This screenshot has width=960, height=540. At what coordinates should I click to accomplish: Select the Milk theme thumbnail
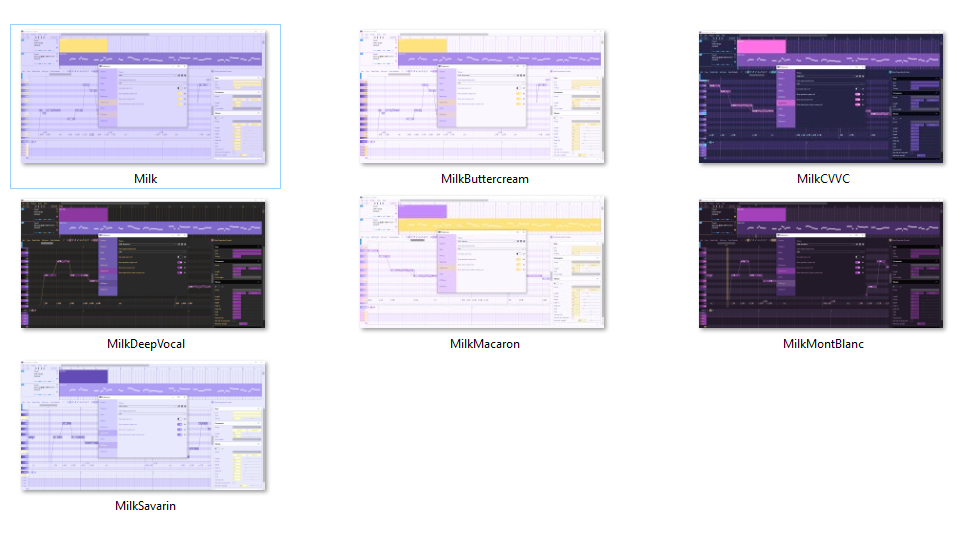tap(143, 97)
